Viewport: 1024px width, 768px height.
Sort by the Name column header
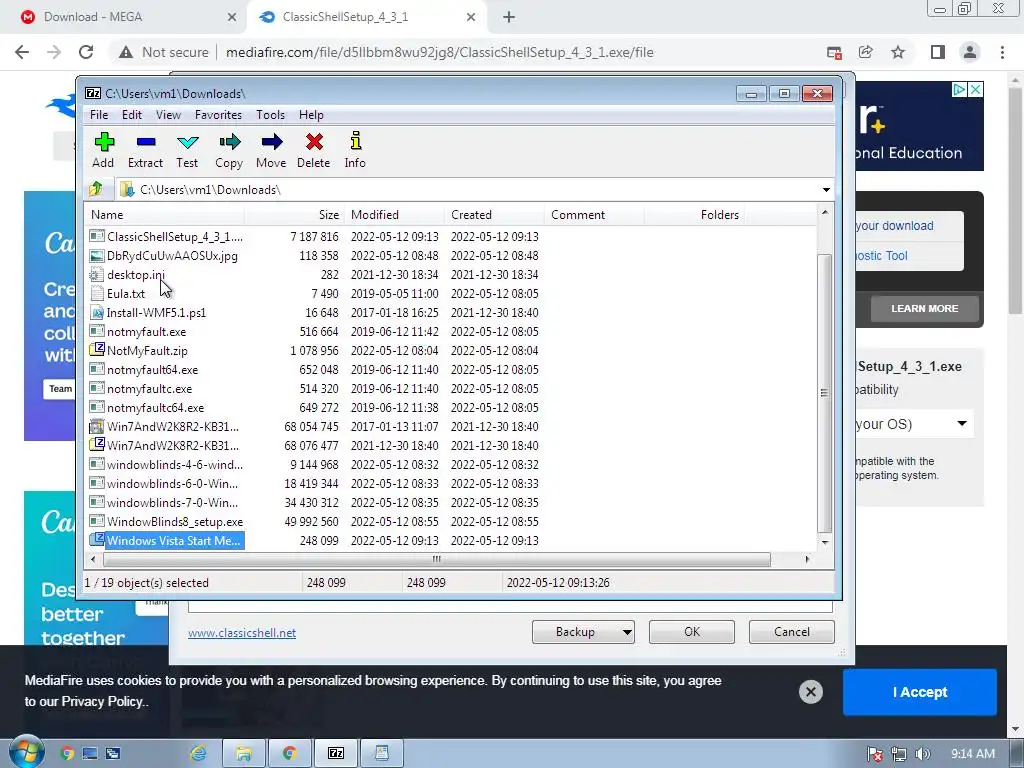165,215
